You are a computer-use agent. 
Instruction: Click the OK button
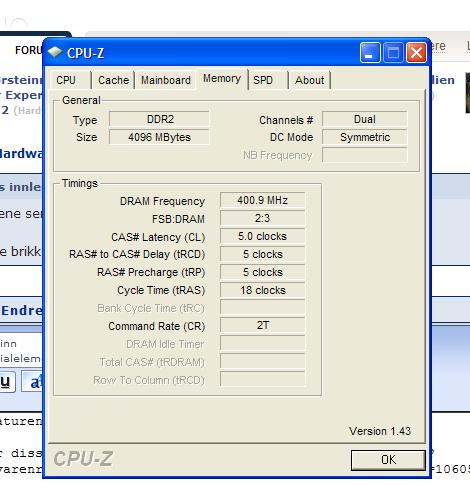click(x=388, y=460)
